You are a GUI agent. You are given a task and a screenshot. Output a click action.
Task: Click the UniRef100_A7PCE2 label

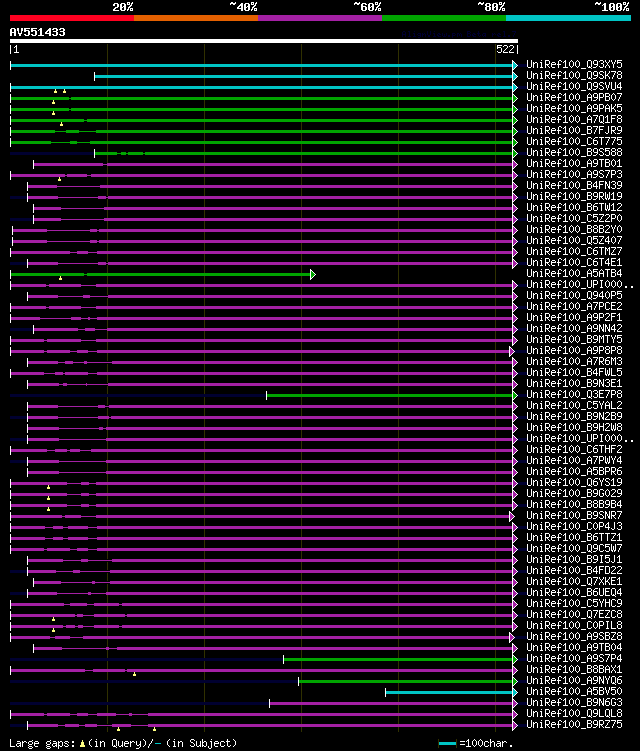[574, 307]
